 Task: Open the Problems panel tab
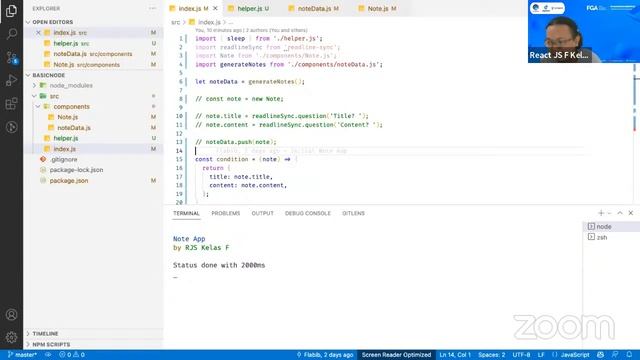coord(226,213)
